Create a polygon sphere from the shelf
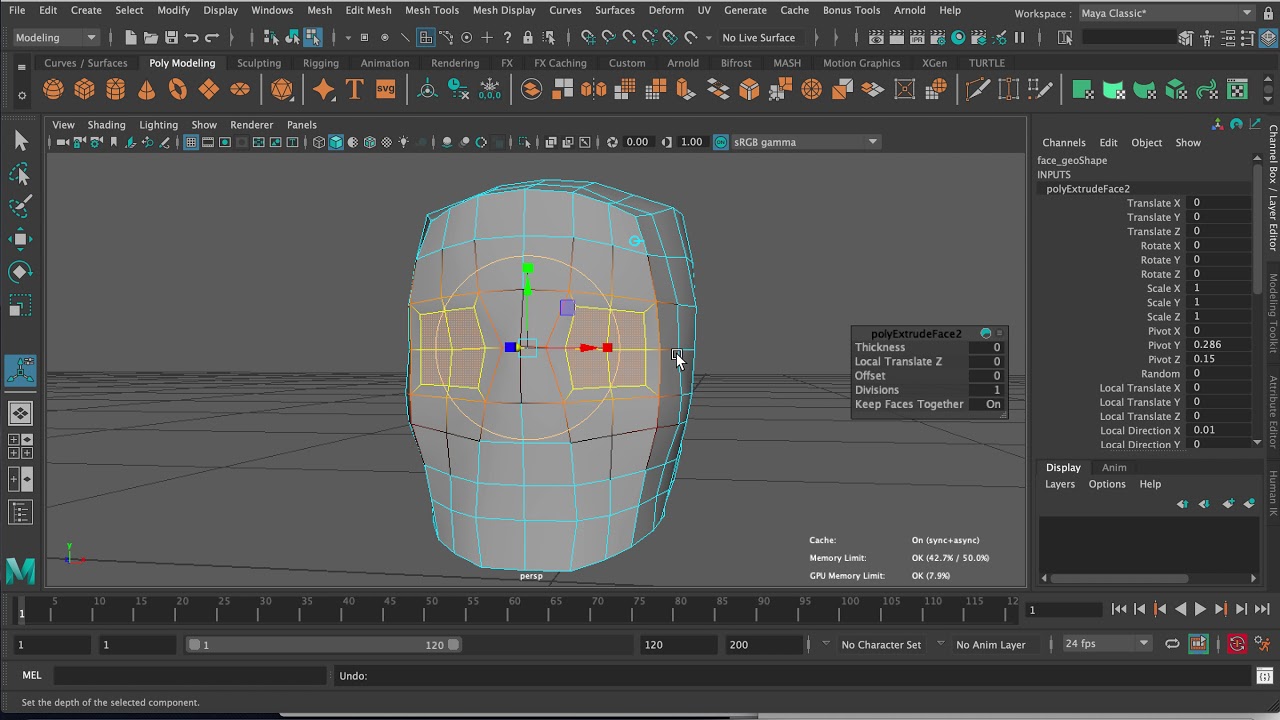 coord(53,90)
